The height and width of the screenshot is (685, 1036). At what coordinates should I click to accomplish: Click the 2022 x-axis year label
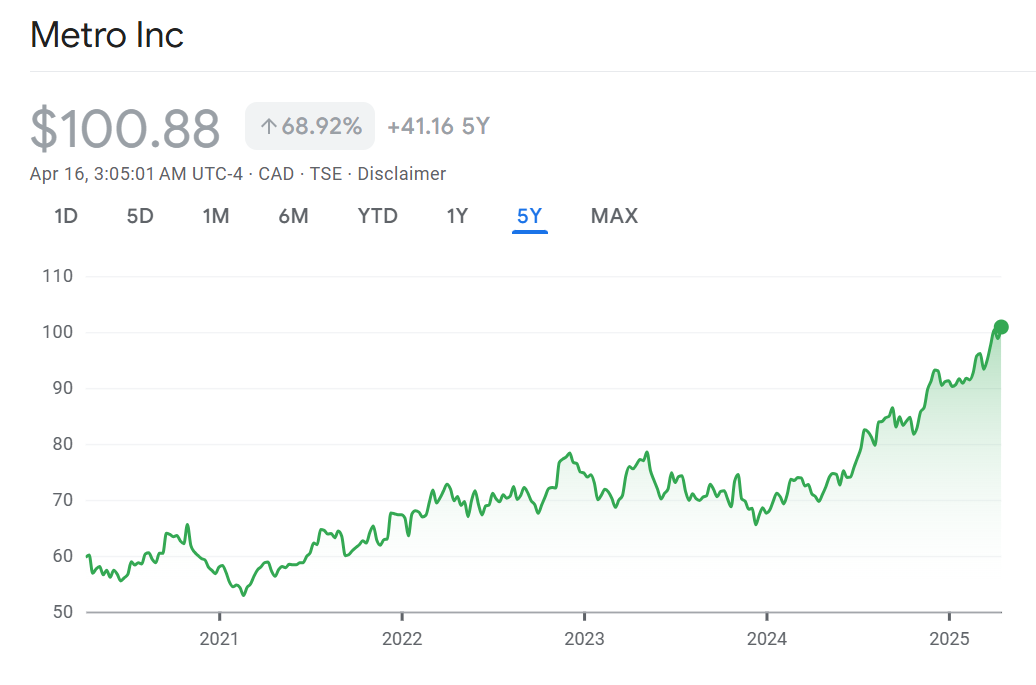pos(402,639)
